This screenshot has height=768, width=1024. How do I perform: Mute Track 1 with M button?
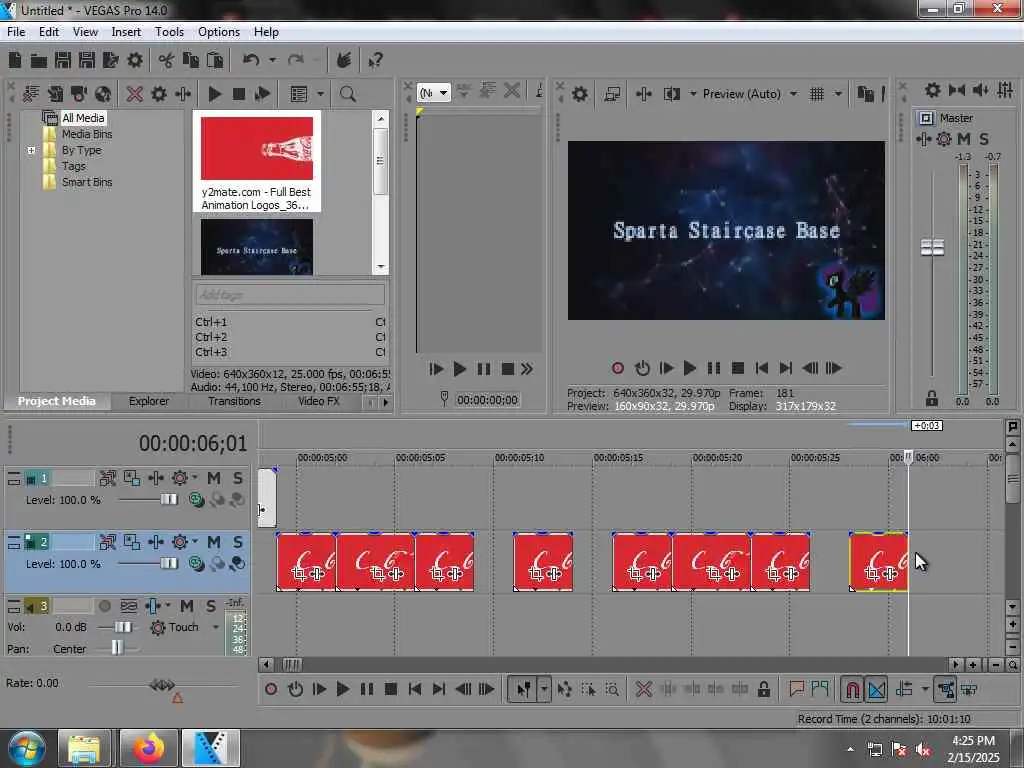tap(214, 478)
